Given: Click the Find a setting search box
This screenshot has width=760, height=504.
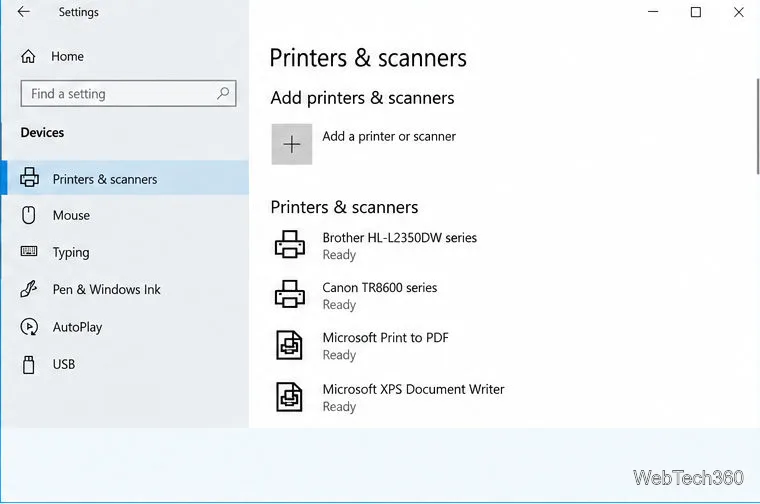Looking at the screenshot, I should (128, 94).
